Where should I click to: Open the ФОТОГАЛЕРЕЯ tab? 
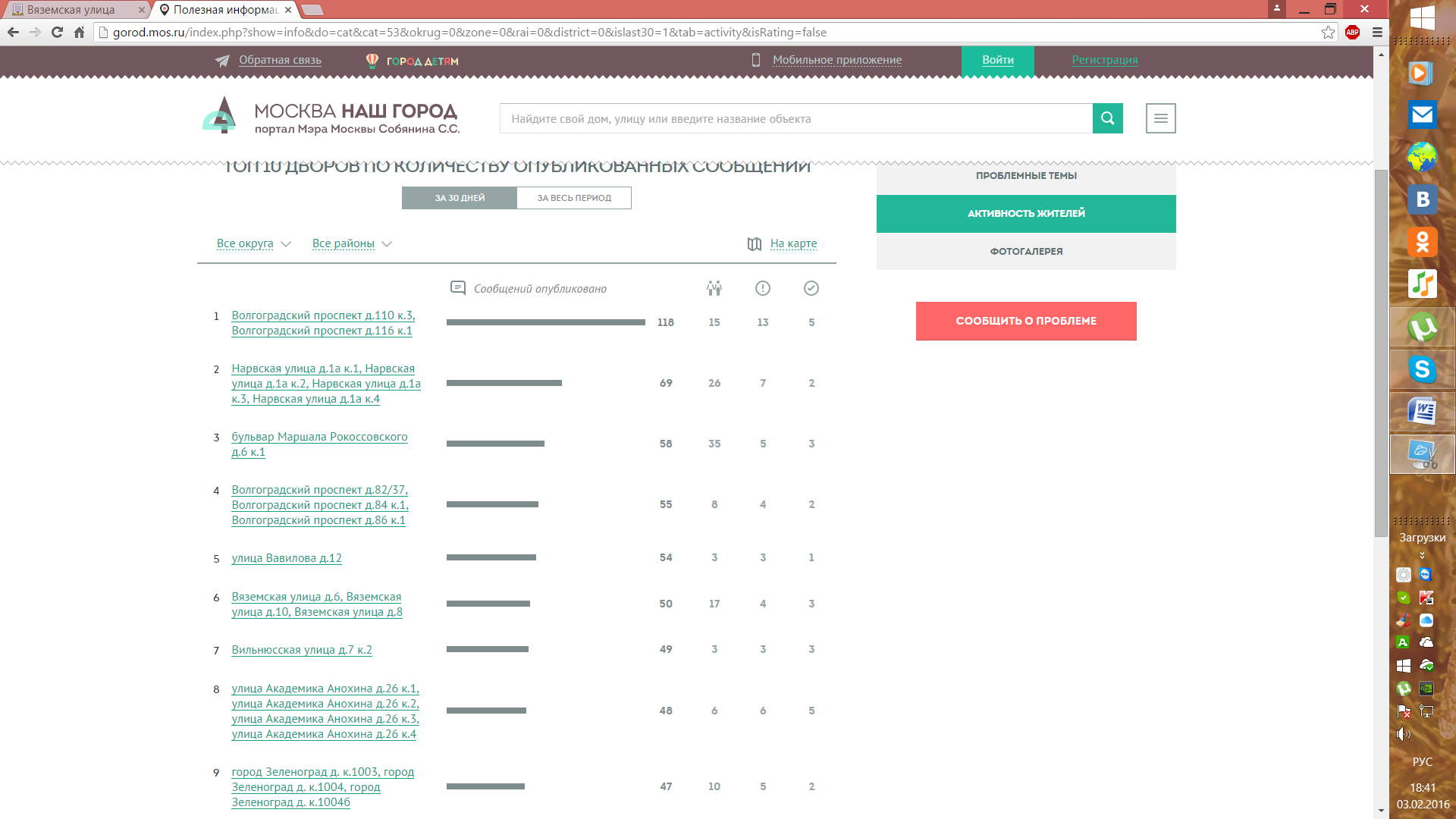point(1025,251)
